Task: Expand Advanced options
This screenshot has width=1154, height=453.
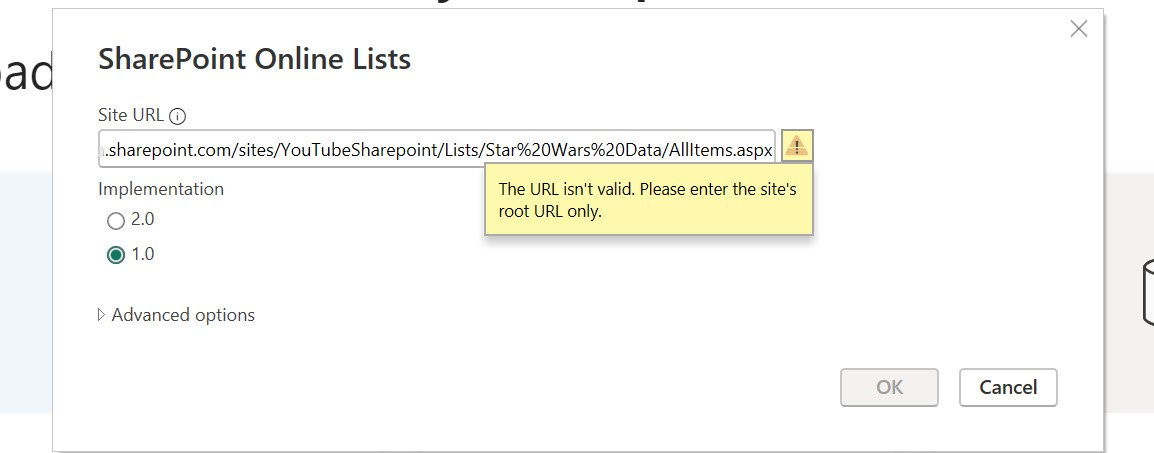Action: click(x=177, y=315)
